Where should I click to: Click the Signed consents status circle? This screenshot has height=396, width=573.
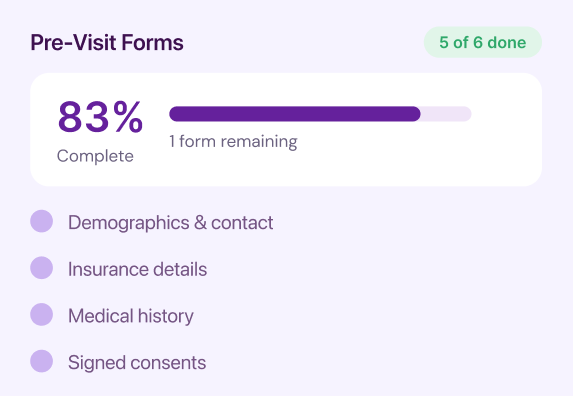pos(41,361)
